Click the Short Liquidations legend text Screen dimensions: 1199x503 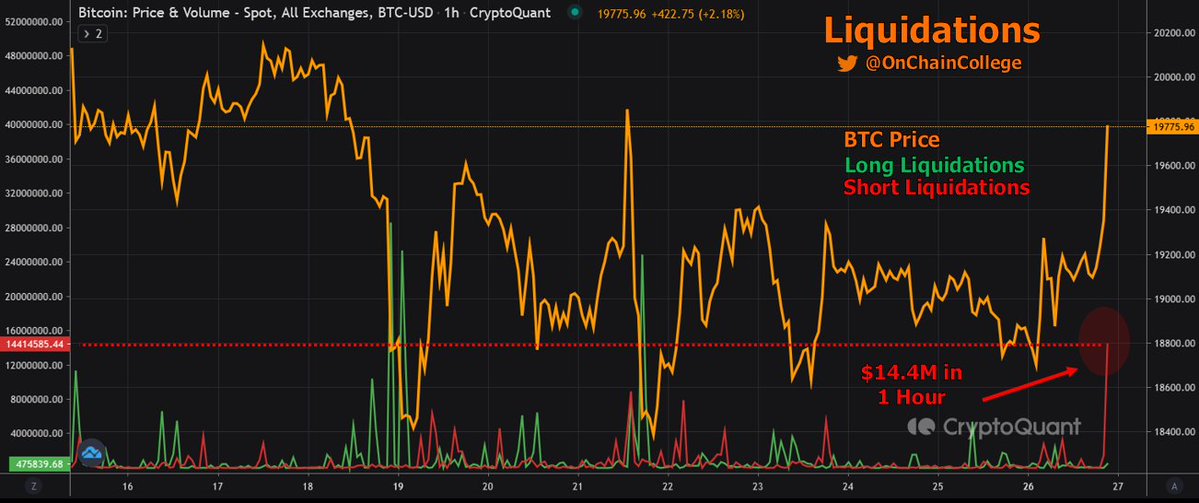937,187
